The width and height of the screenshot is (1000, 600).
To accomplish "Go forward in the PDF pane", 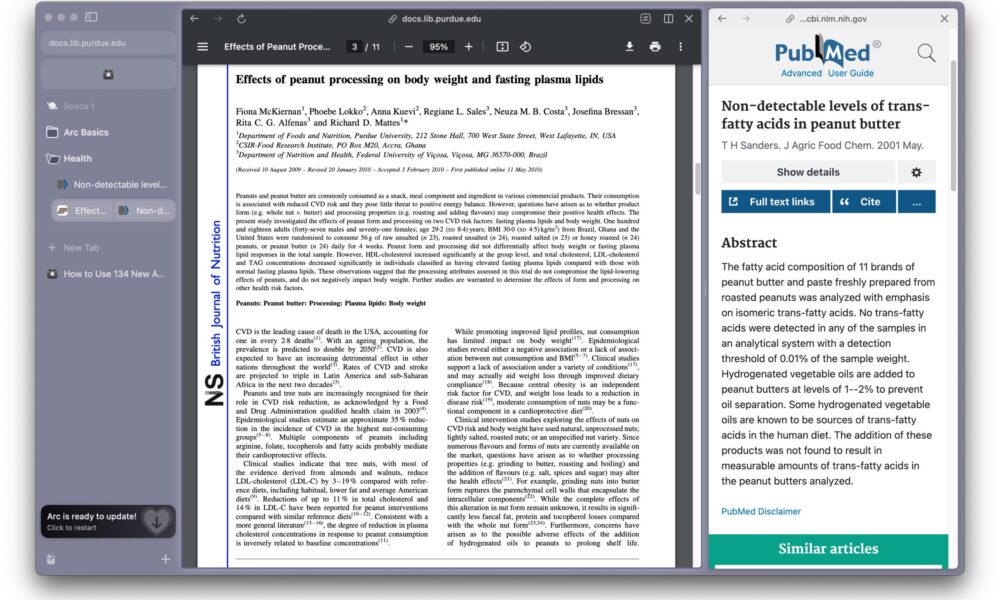I will pos(217,18).
